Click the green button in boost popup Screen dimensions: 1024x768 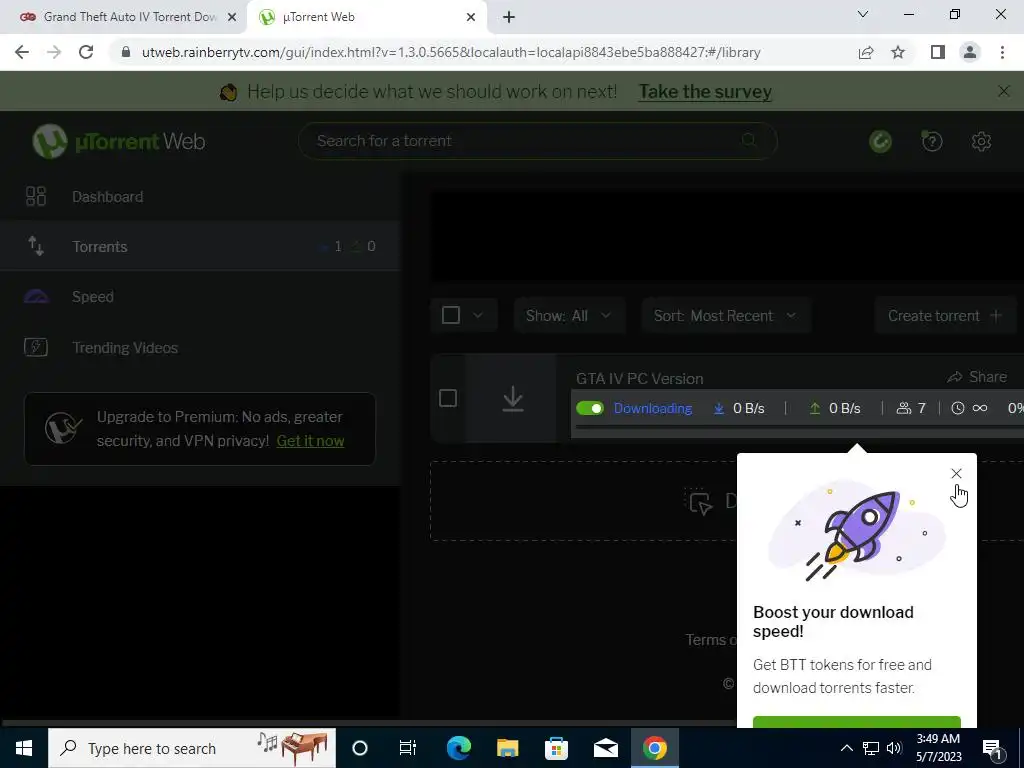point(856,722)
